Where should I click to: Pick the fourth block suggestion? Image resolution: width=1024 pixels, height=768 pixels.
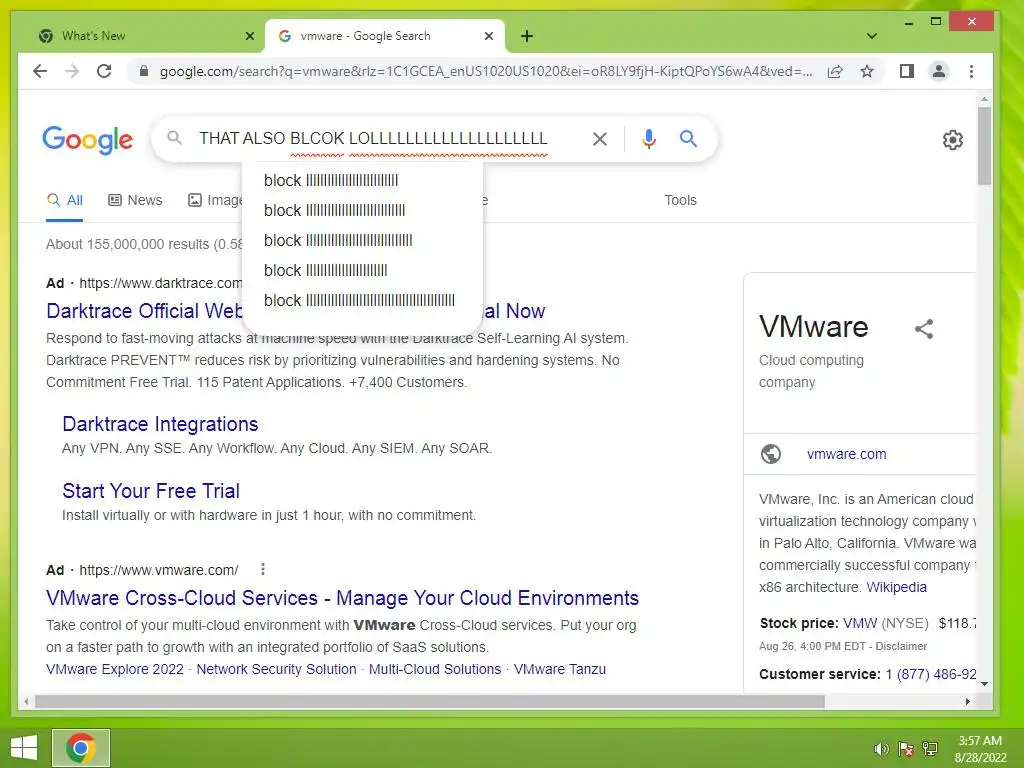(362, 270)
